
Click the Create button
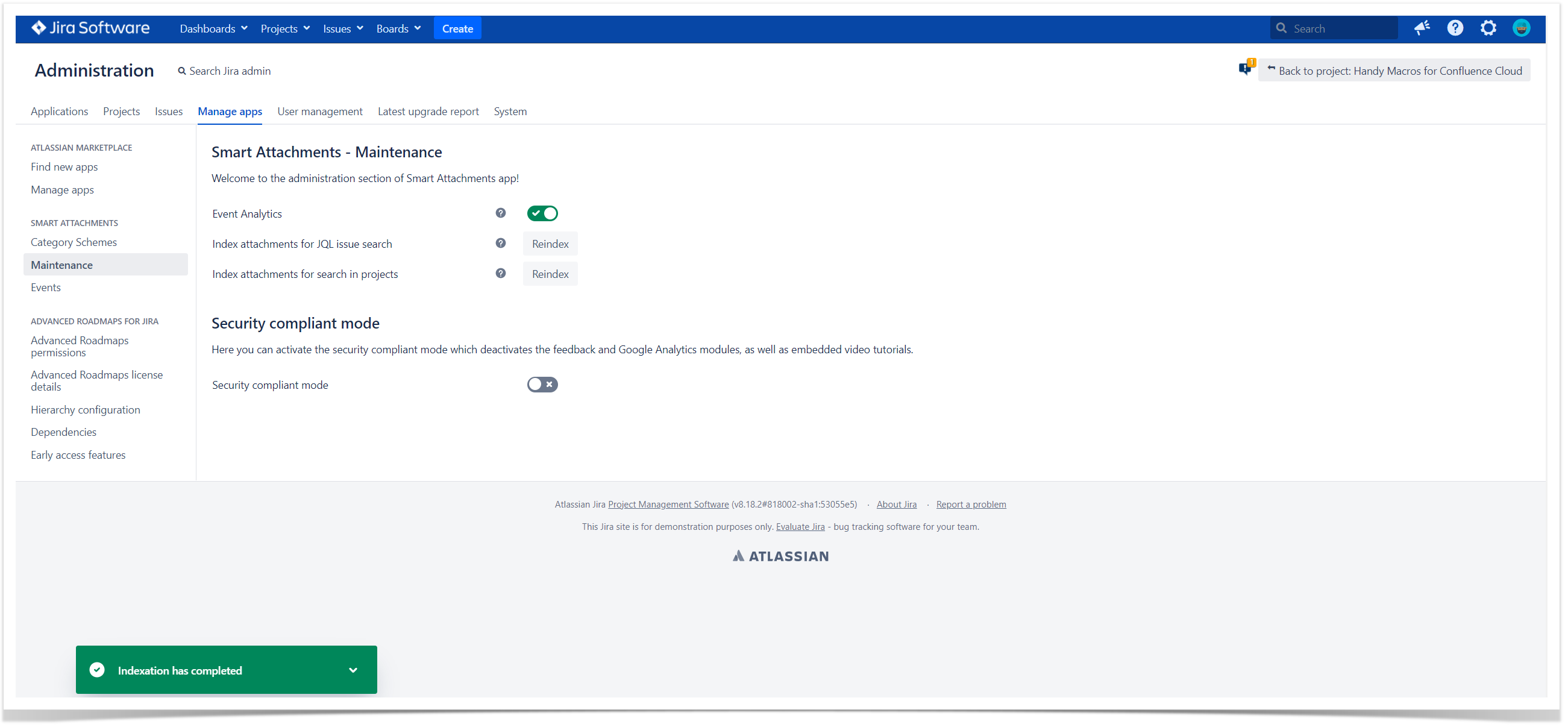click(x=457, y=28)
